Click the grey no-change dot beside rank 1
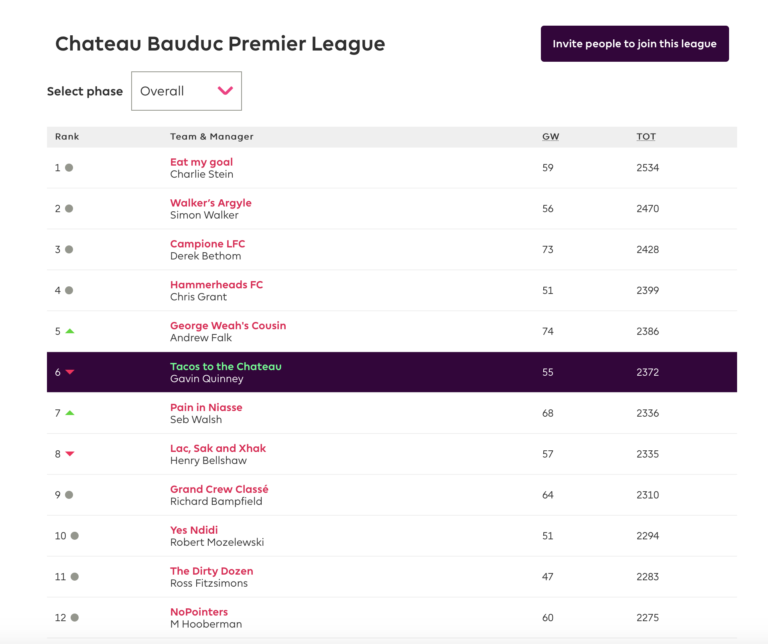Viewport: 768px width, 644px height. tap(69, 168)
